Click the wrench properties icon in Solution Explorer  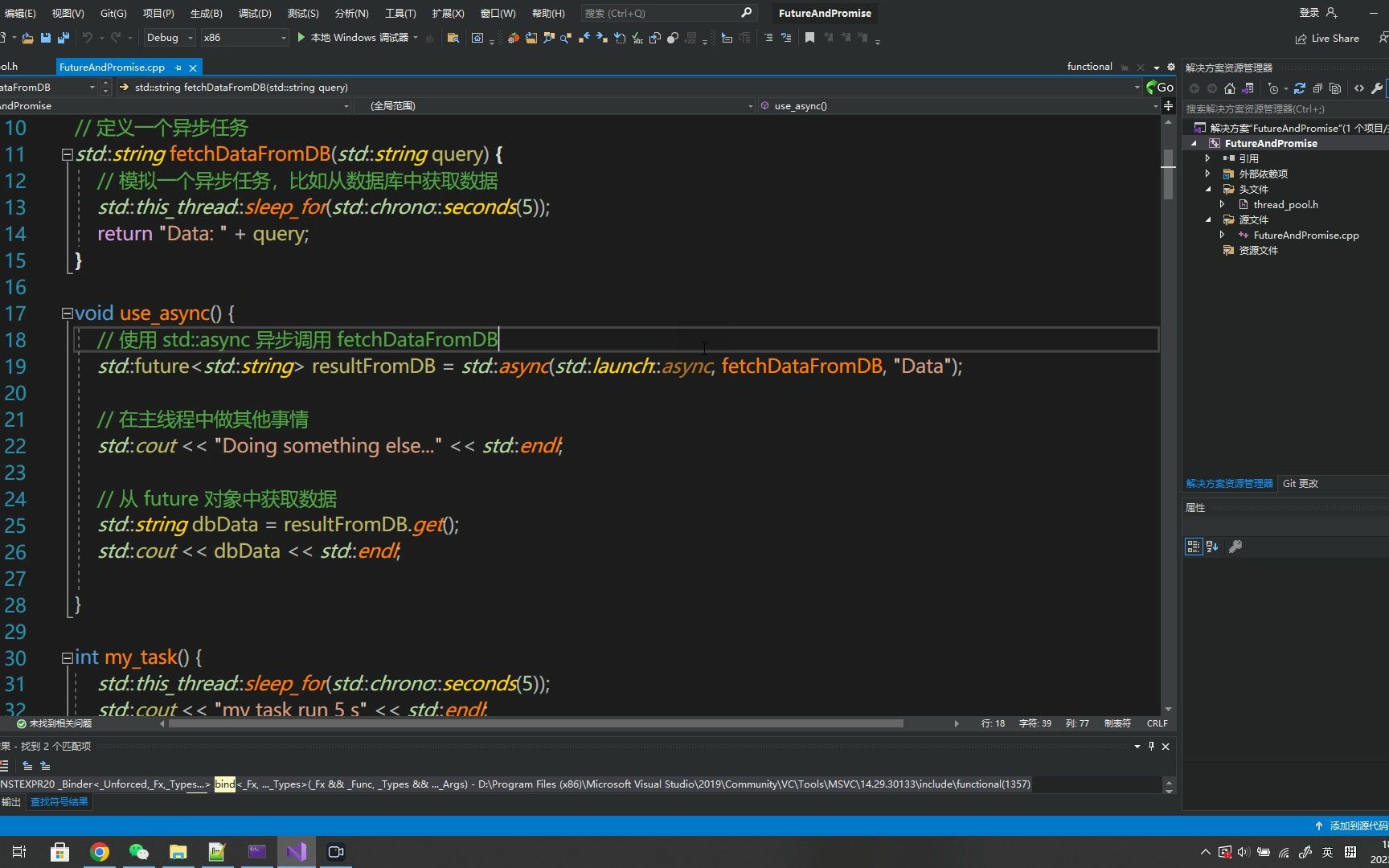click(1376, 88)
